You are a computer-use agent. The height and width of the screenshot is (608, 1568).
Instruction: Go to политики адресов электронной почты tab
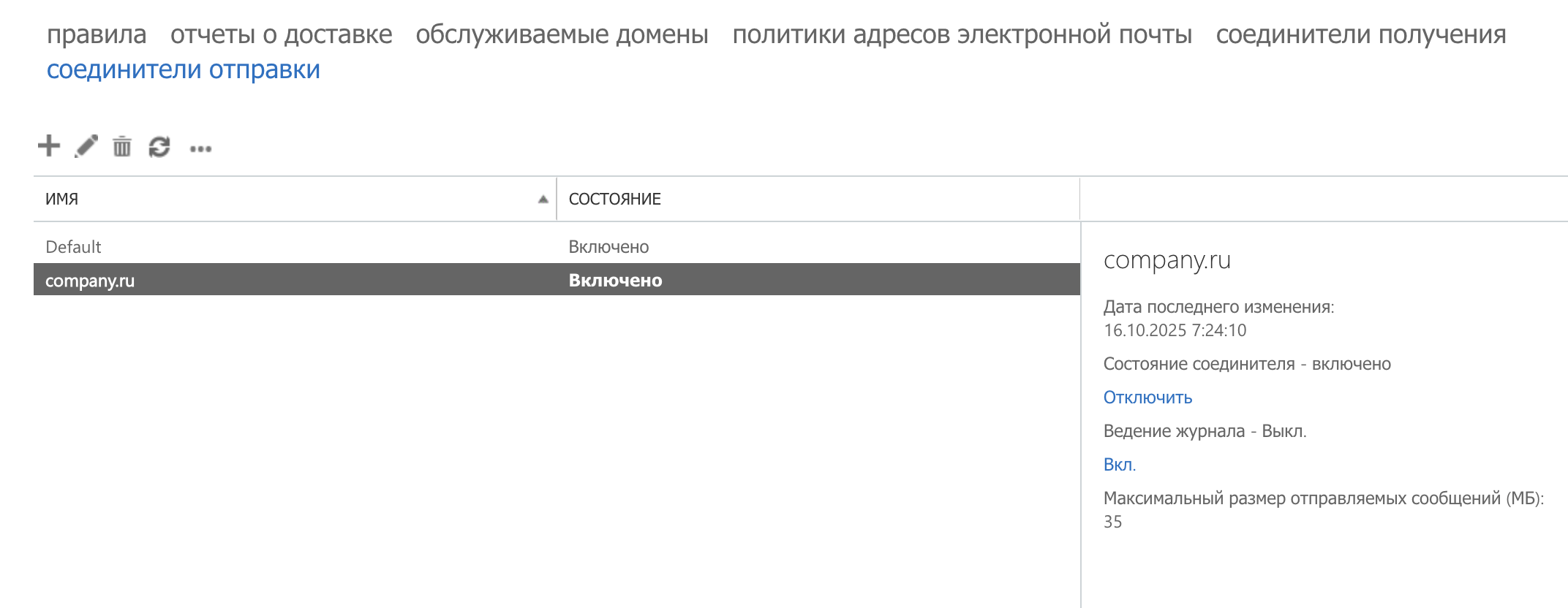[962, 34]
